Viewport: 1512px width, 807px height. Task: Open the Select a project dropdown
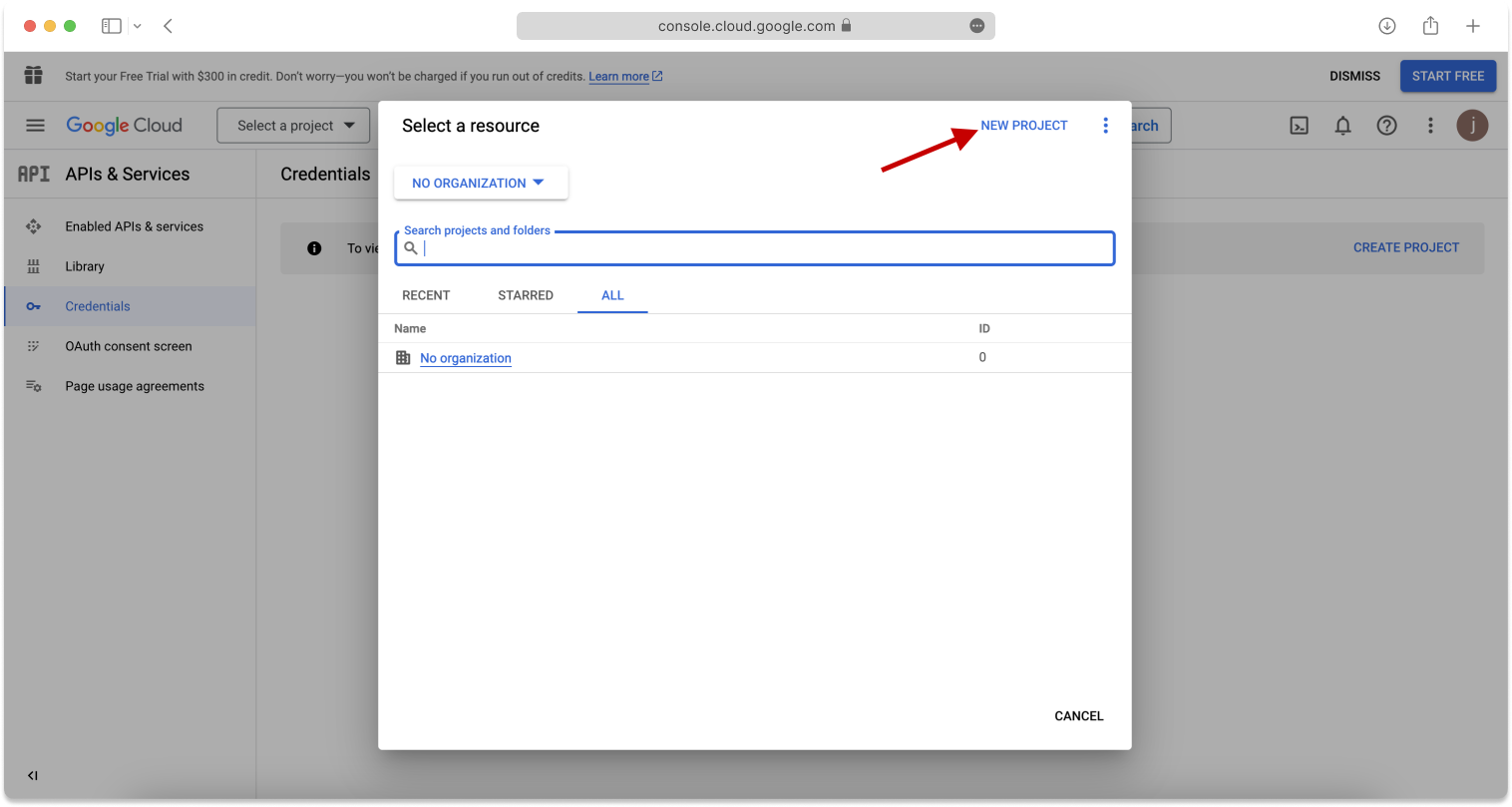coord(294,126)
